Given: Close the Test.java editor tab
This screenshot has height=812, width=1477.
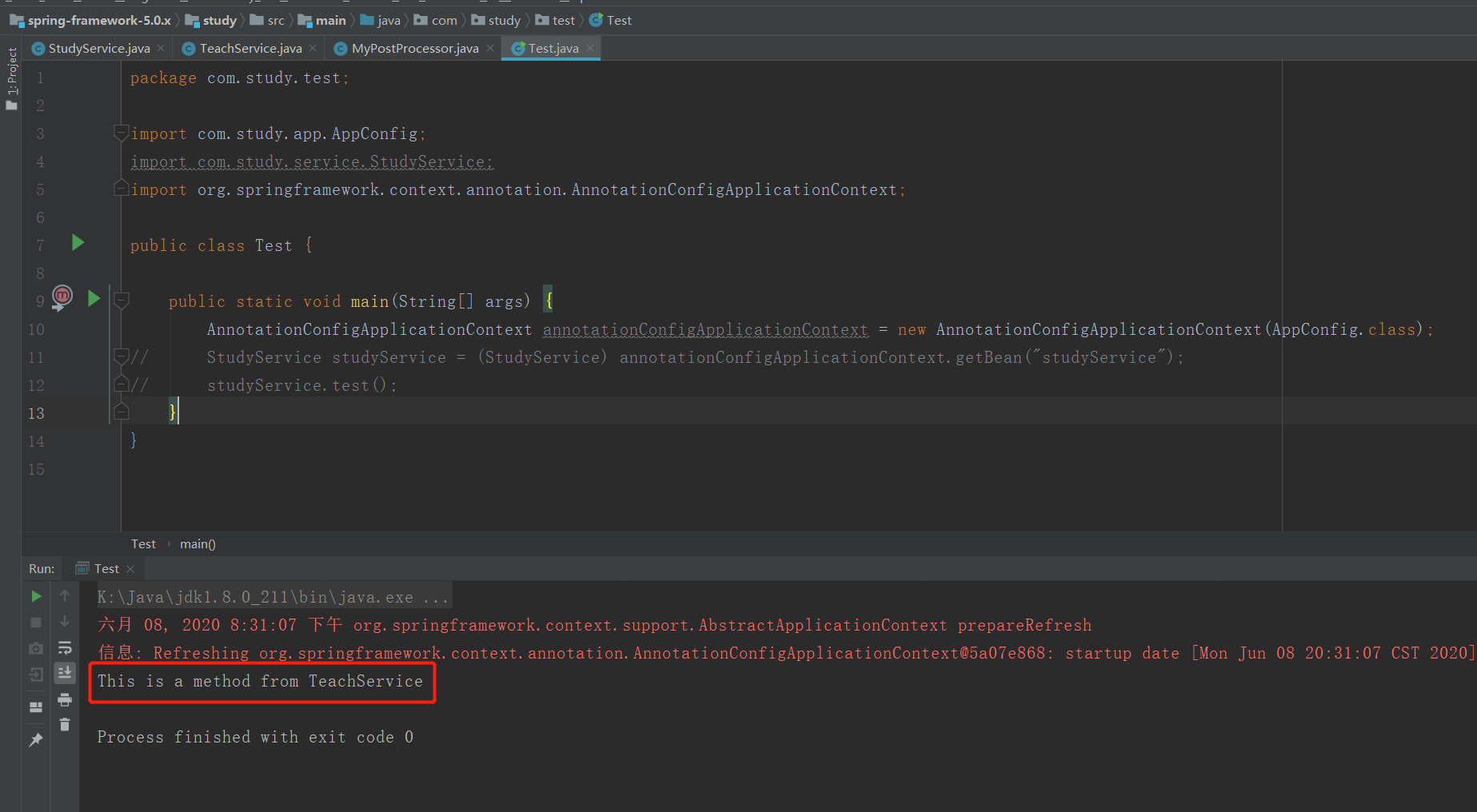Looking at the screenshot, I should [590, 49].
